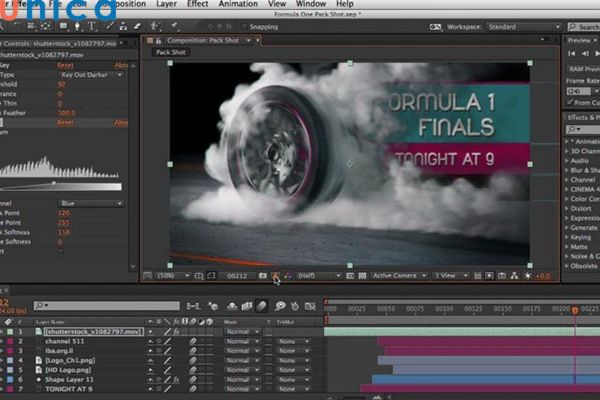Open the Layer menu
Screen dimensions: 600x400
[x=166, y=4]
